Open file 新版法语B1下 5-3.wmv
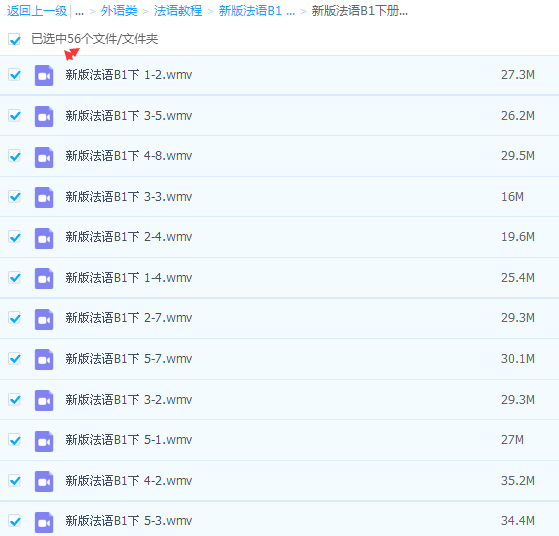The height and width of the screenshot is (536, 559). [129, 521]
